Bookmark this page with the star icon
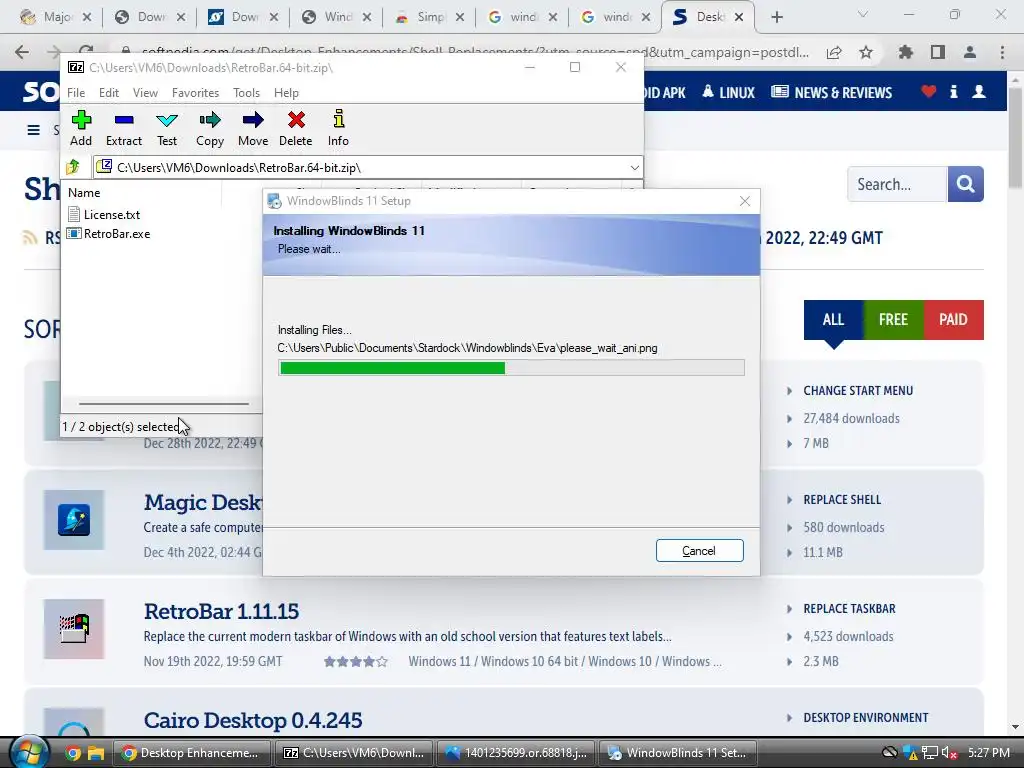Image resolution: width=1024 pixels, height=768 pixels. pos(866,52)
